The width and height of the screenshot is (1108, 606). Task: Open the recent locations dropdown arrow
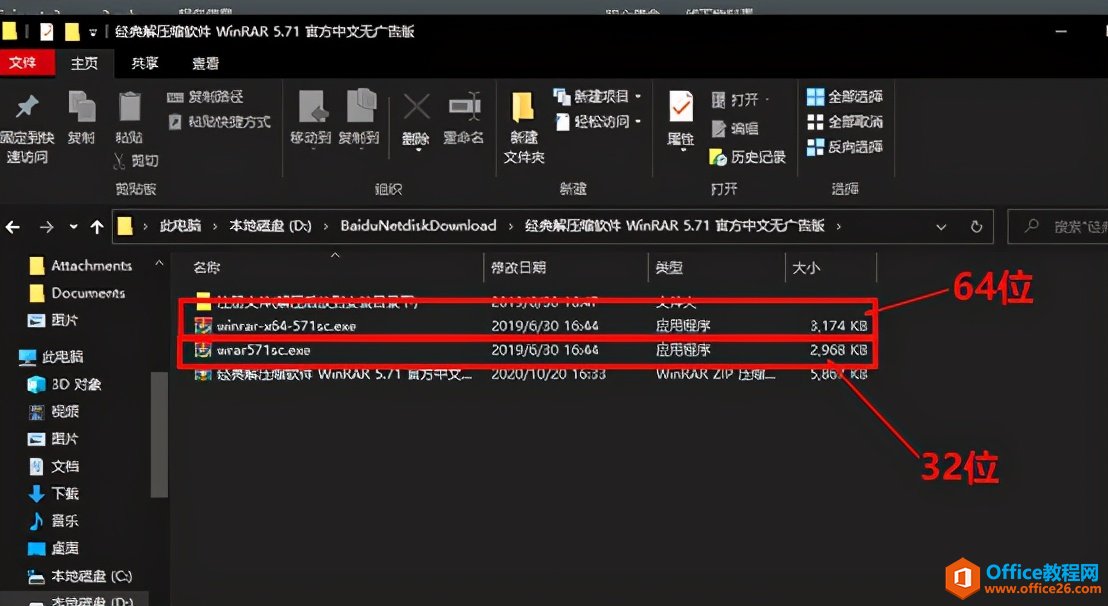(x=73, y=227)
